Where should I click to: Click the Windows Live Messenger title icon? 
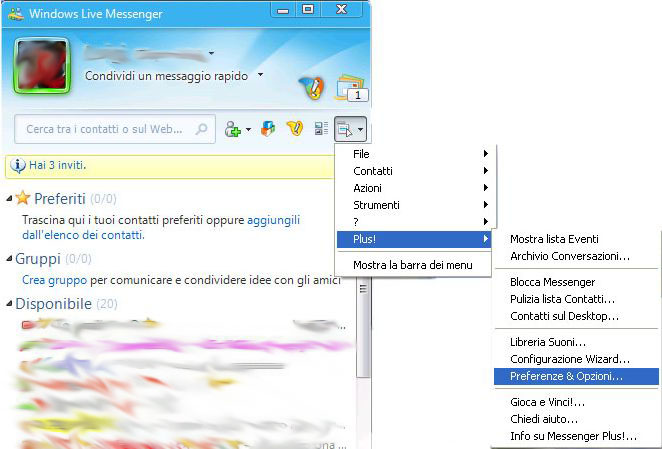click(x=16, y=14)
